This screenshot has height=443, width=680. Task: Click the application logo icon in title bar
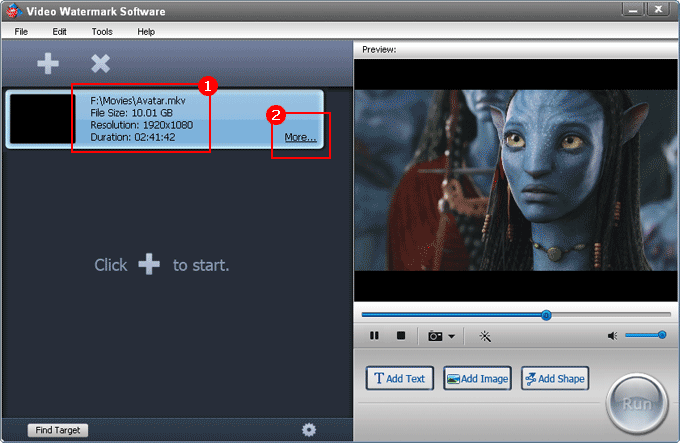(13, 11)
